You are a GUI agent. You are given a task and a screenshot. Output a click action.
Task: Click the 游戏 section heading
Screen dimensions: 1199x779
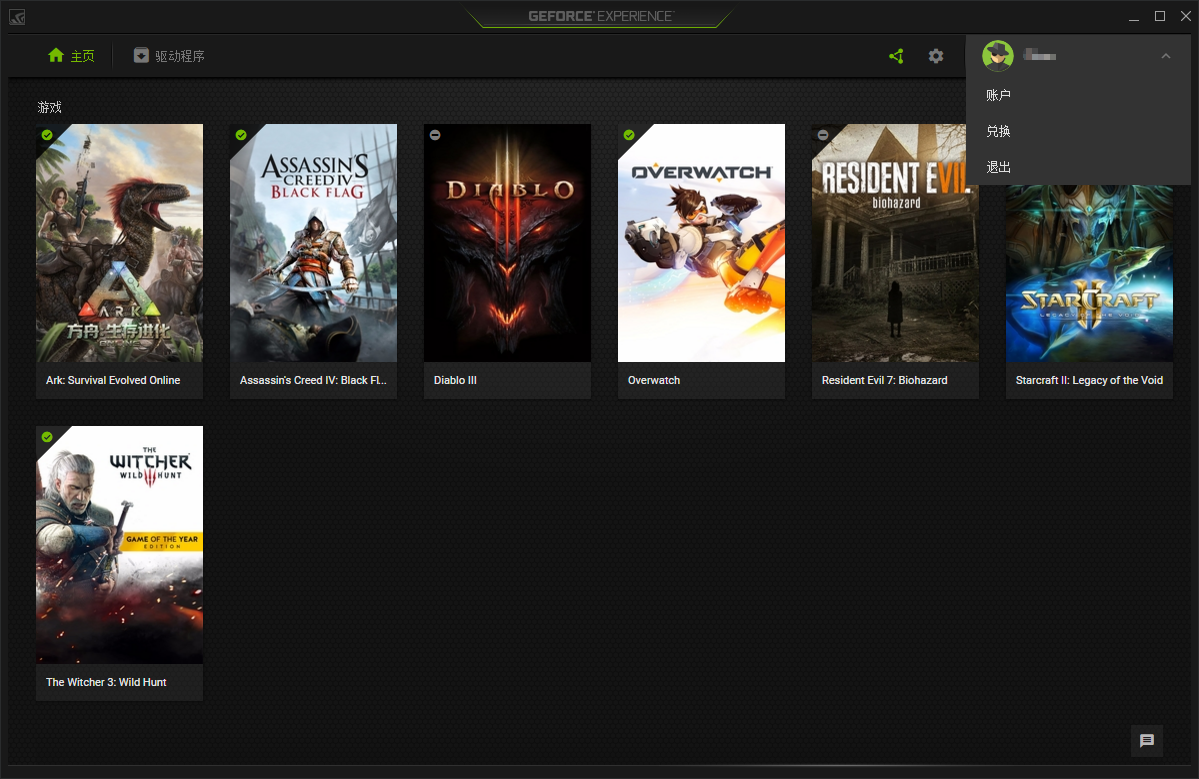click(50, 107)
